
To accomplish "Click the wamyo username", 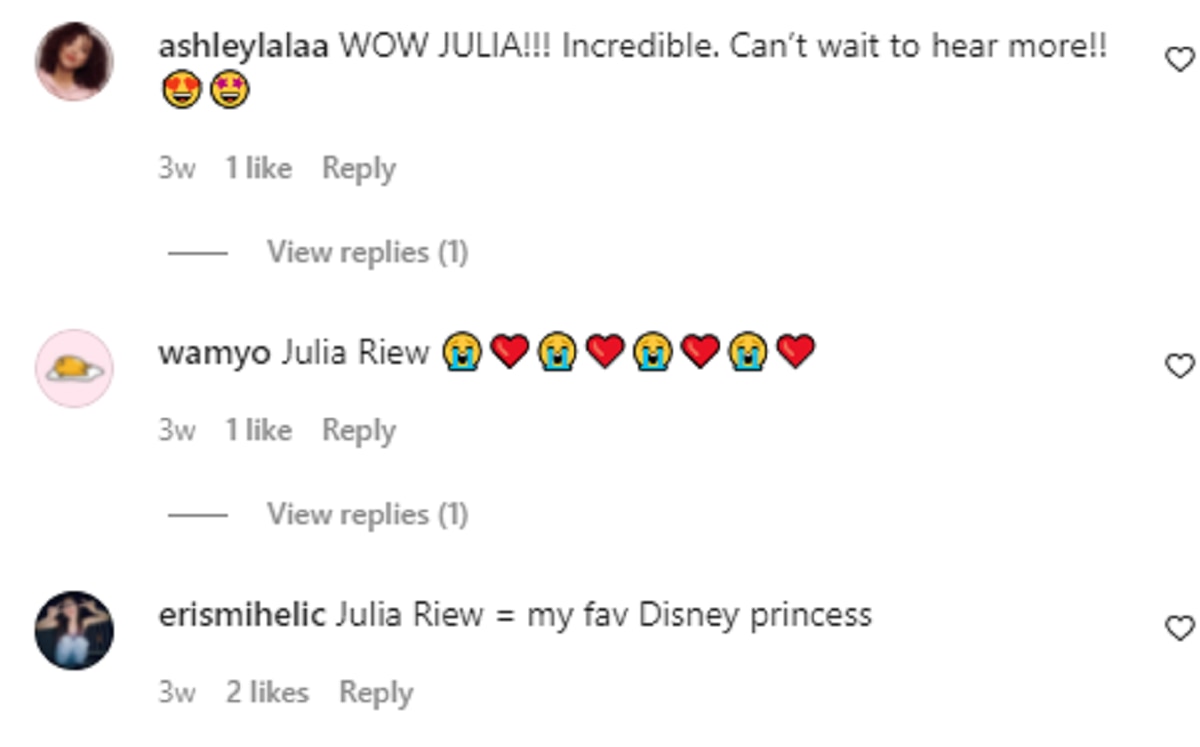I will pos(214,353).
